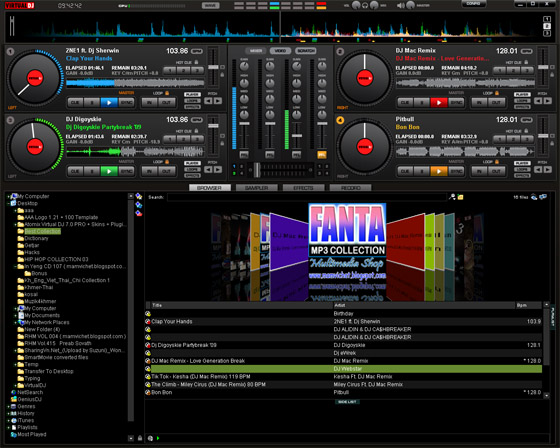Nudge deck 4 pitch bend right arrow
The image size is (560, 448).
click(x=547, y=169)
